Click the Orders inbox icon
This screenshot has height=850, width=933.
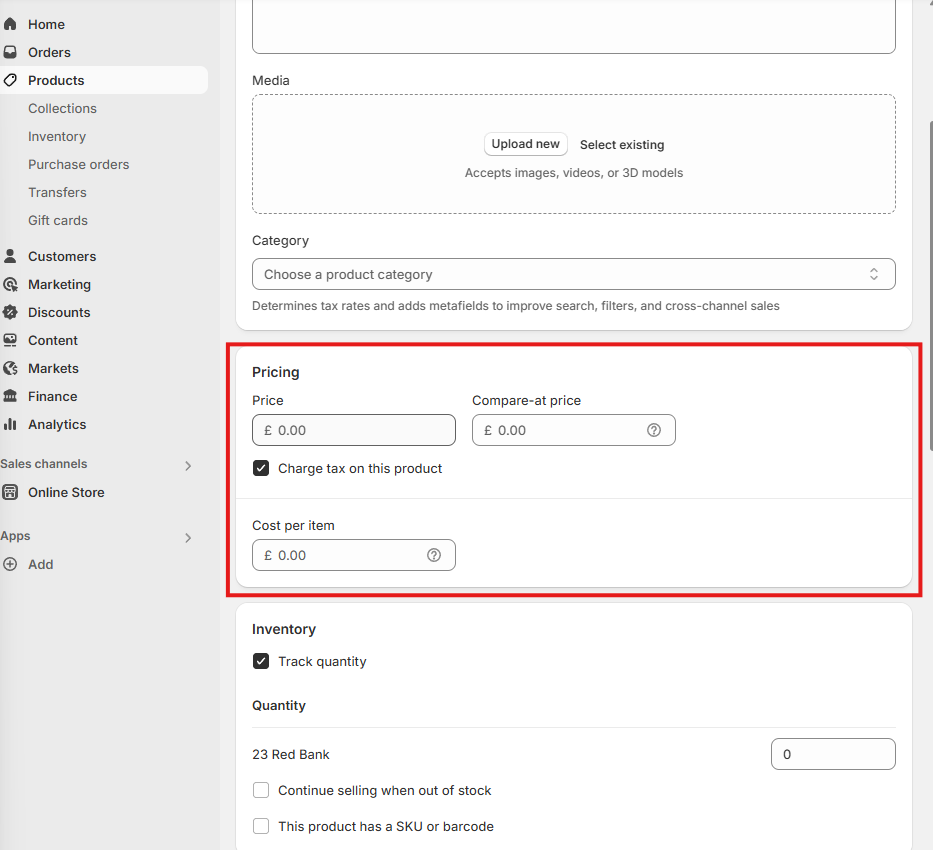10,52
